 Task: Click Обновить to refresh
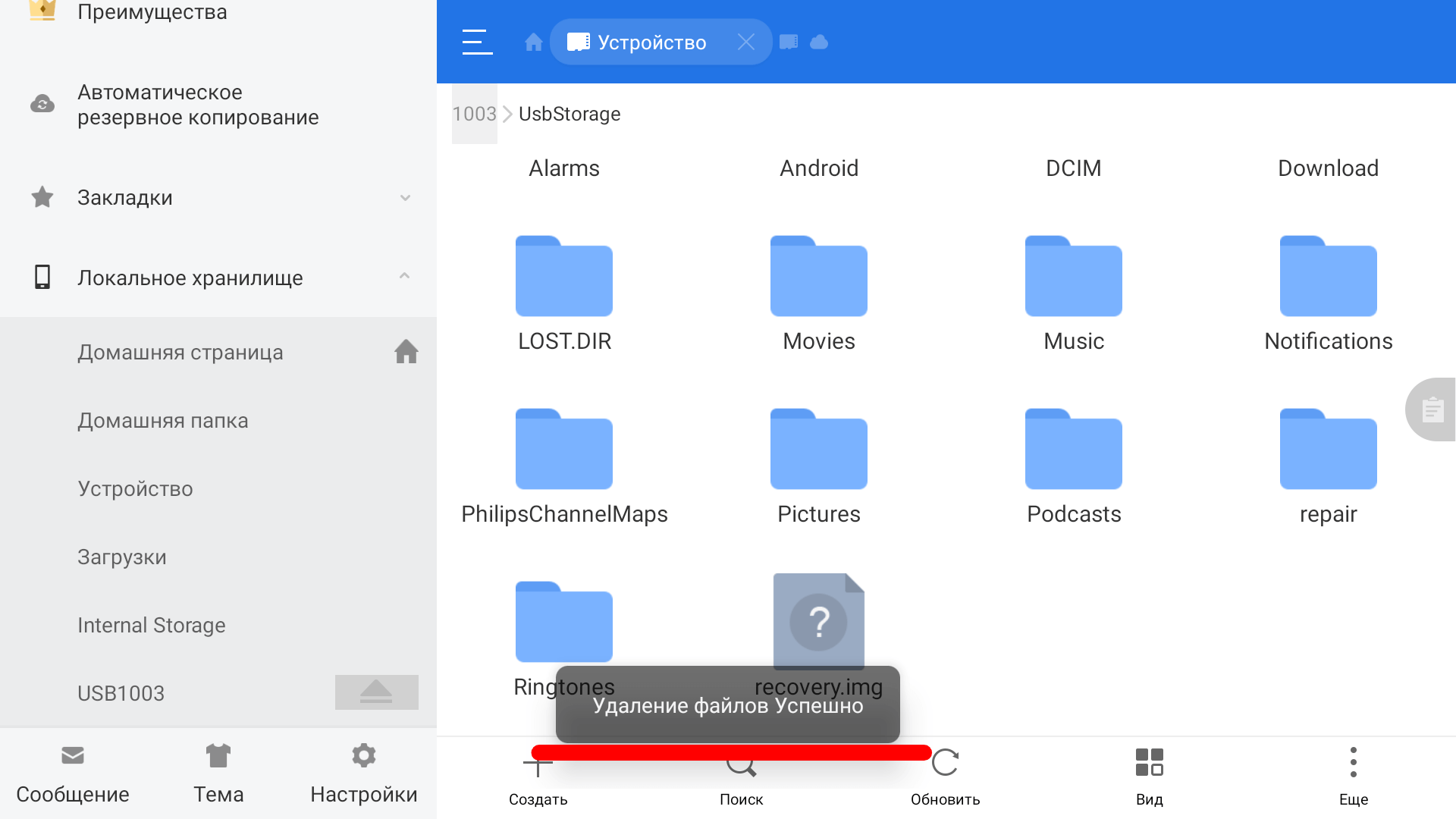click(x=945, y=779)
